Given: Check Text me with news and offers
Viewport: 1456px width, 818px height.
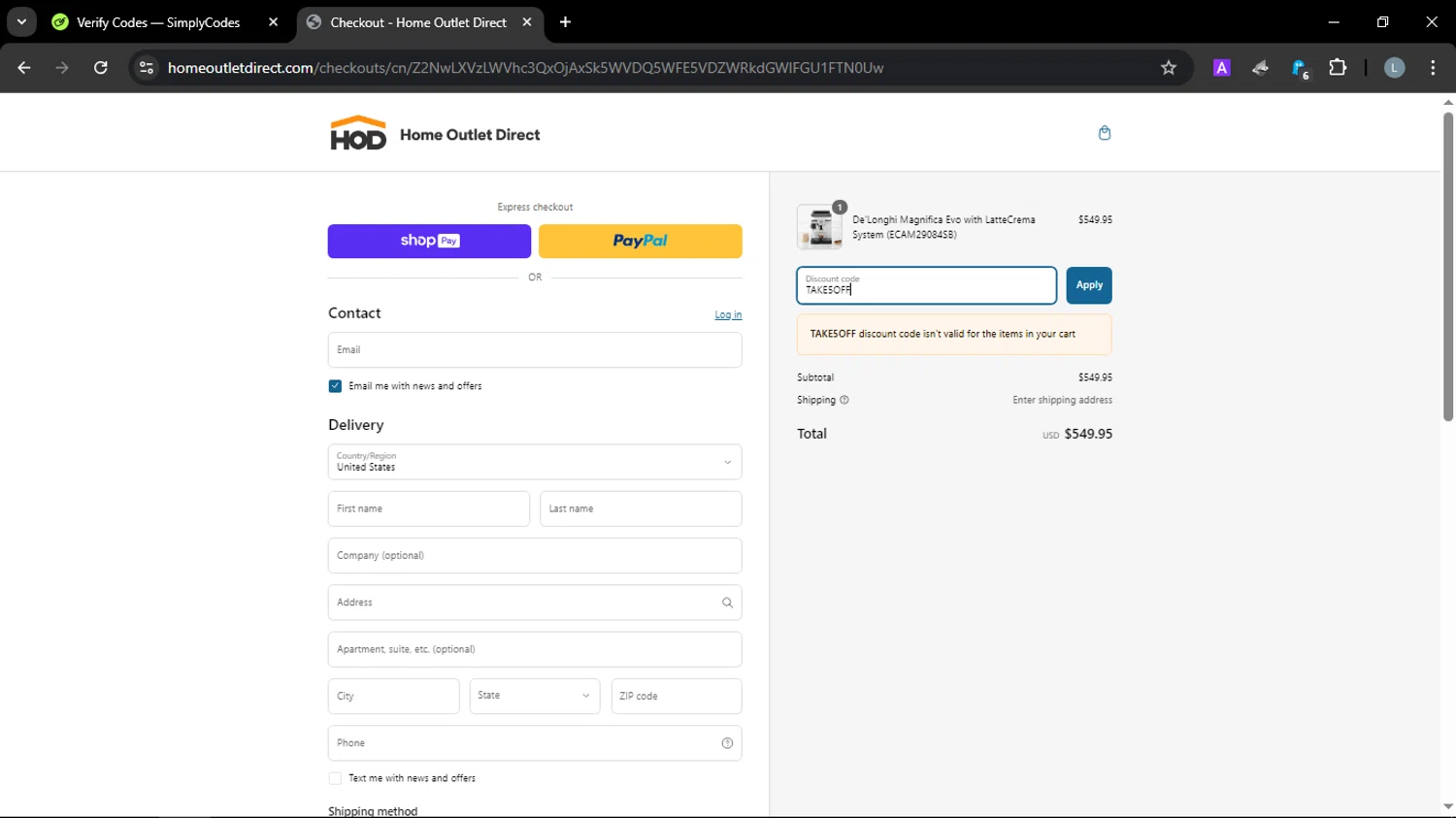Looking at the screenshot, I should pos(335,778).
